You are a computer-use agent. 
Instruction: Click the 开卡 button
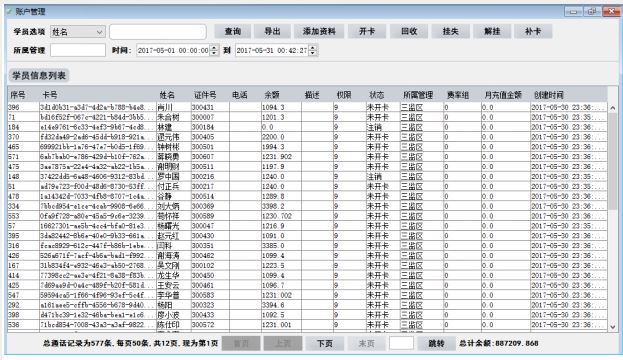click(x=367, y=31)
